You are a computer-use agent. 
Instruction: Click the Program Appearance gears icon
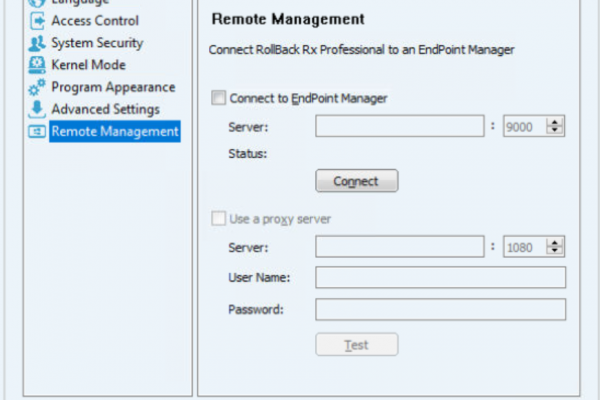(x=37, y=87)
